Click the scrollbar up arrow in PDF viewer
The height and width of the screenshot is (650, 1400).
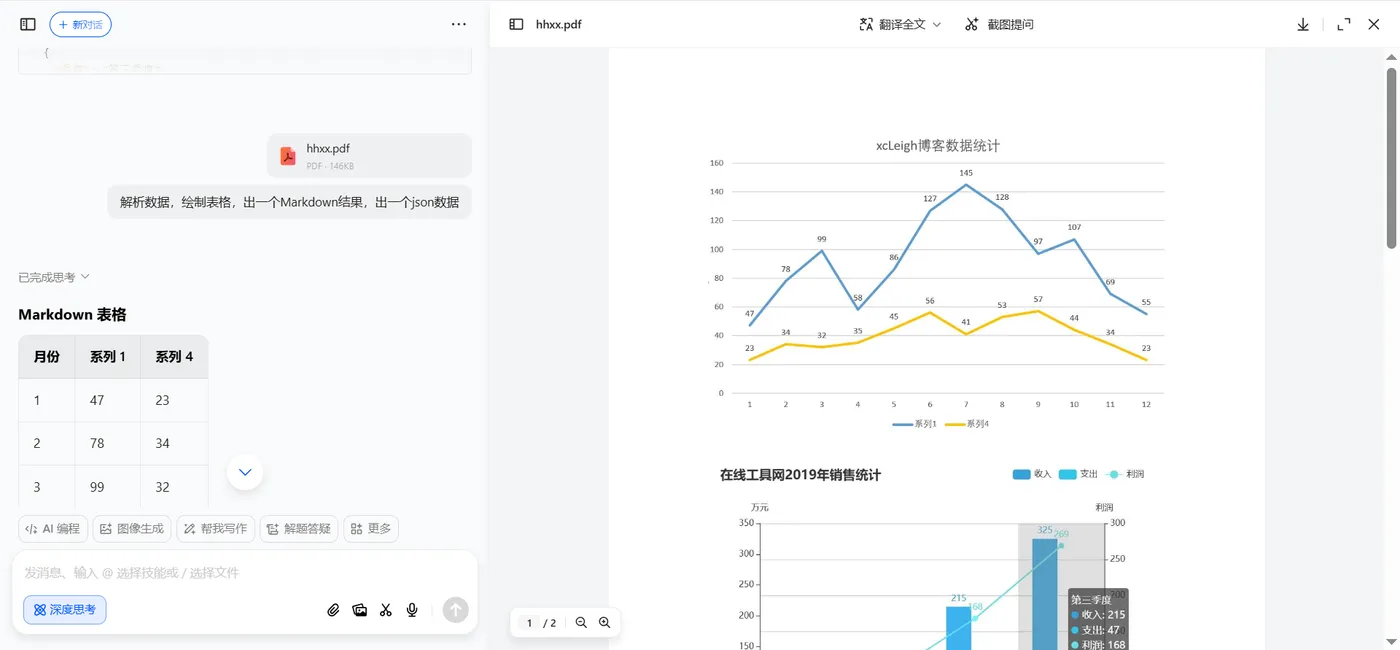click(x=1391, y=57)
